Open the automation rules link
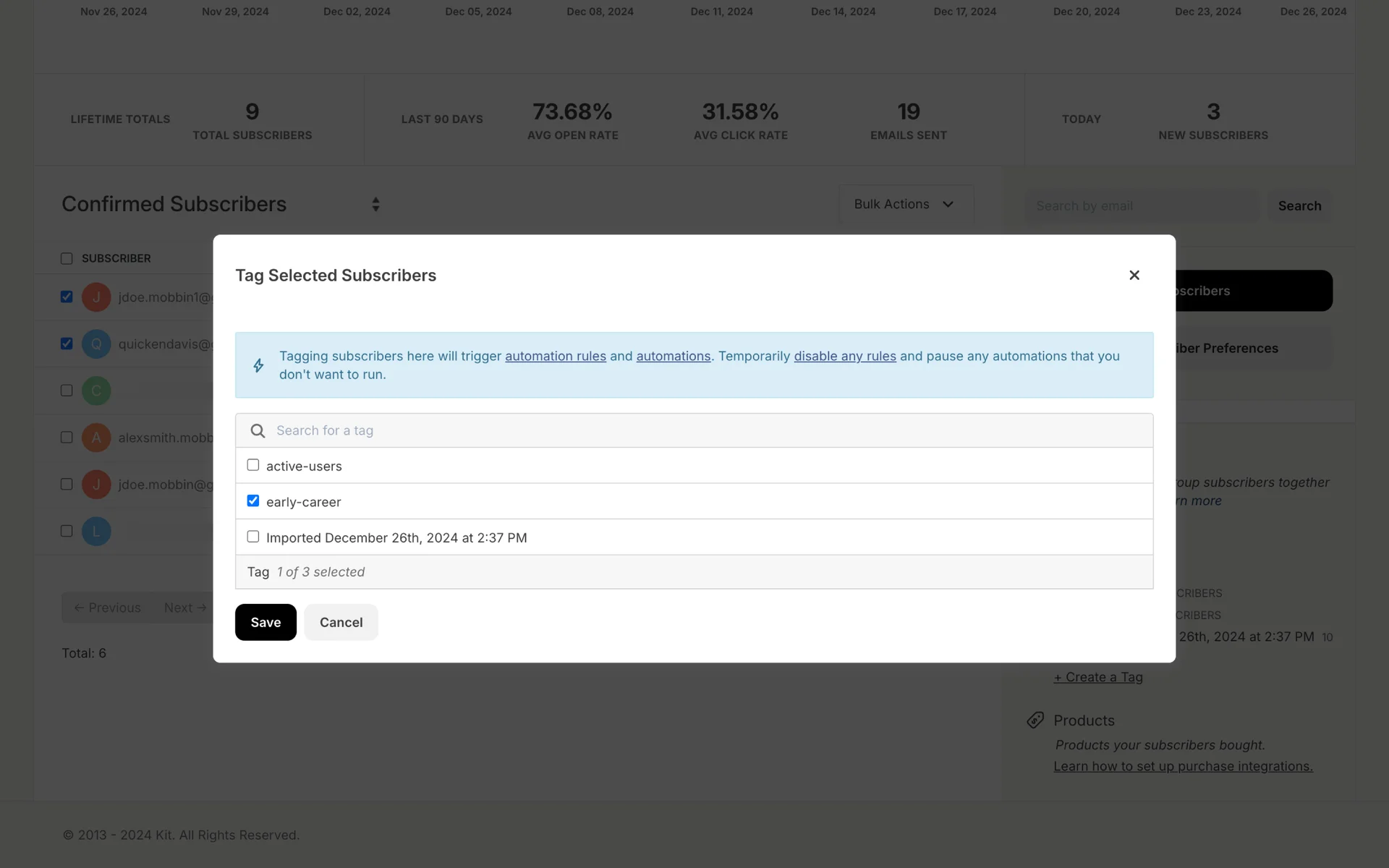Screen dimensions: 1389x868 point(555,356)
